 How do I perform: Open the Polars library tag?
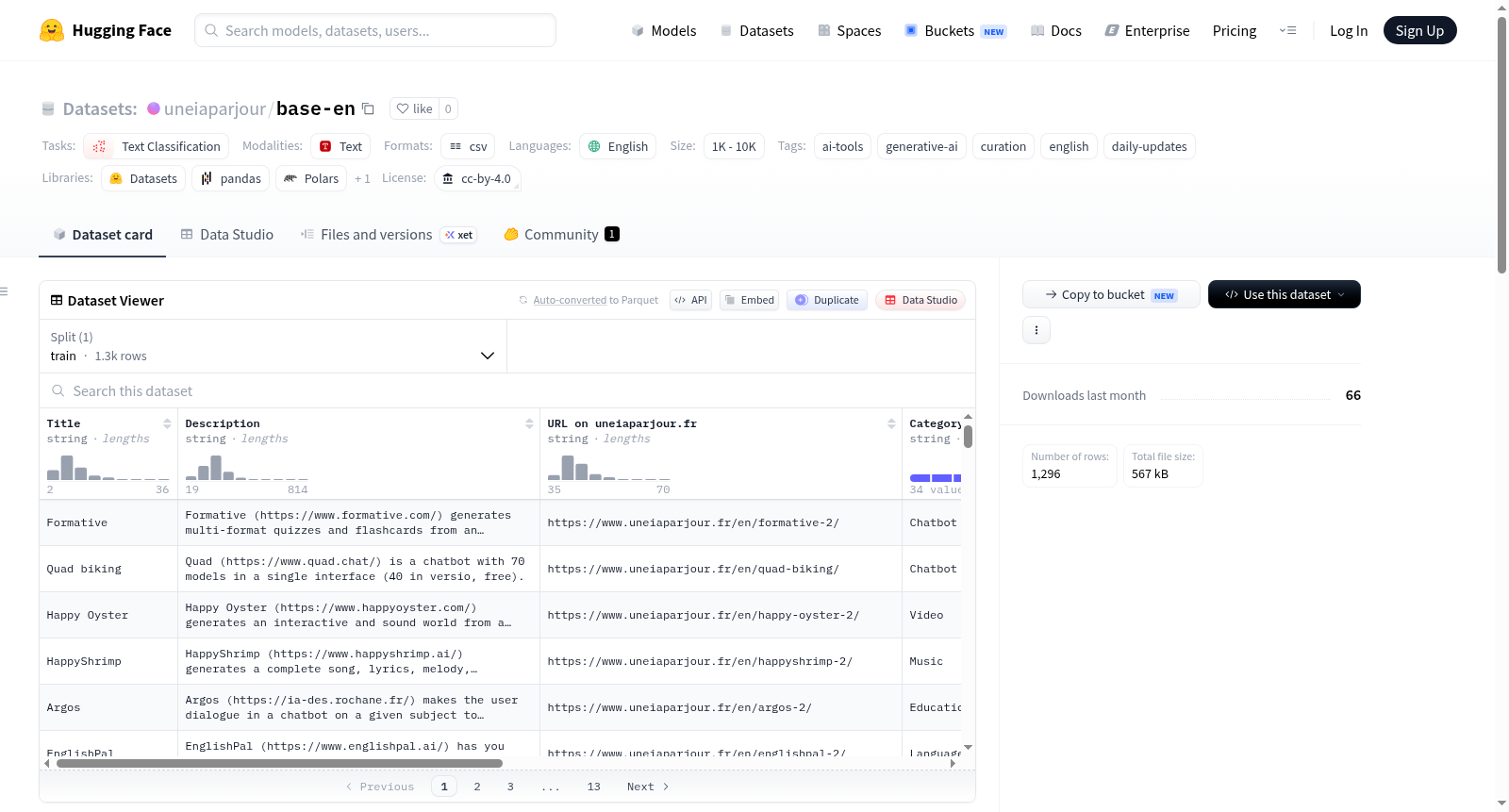coord(311,178)
